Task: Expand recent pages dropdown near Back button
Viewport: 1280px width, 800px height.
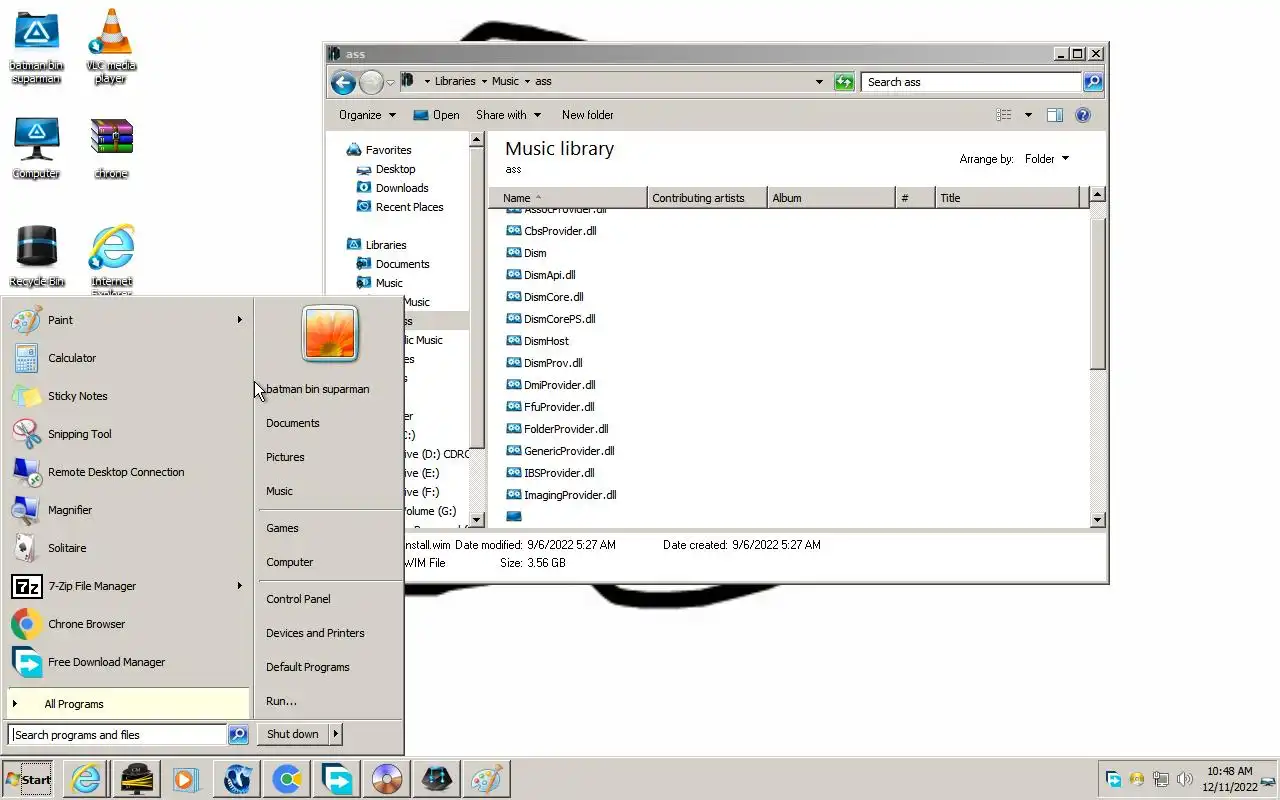Action: [391, 83]
